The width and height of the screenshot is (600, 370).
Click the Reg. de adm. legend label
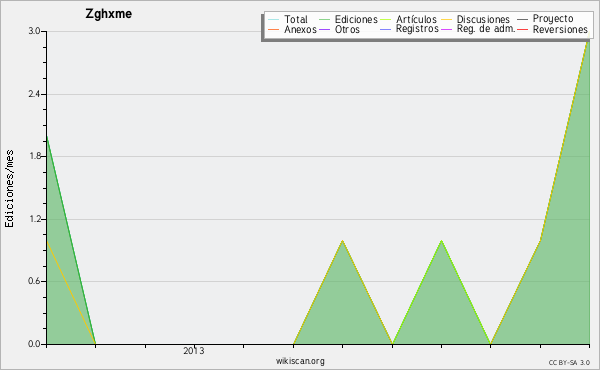(486, 29)
